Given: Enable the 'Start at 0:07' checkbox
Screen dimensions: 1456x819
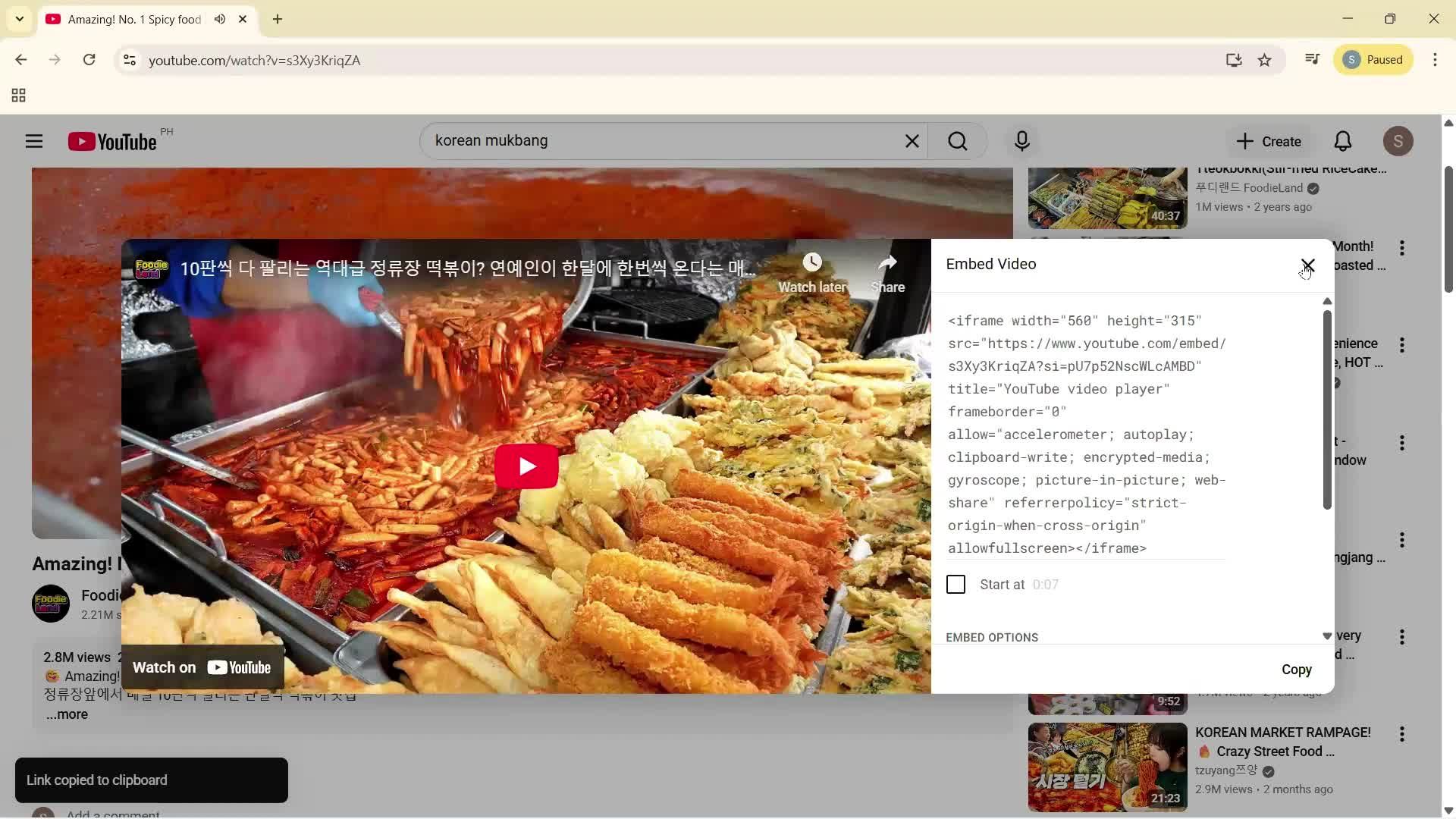Looking at the screenshot, I should [x=955, y=584].
